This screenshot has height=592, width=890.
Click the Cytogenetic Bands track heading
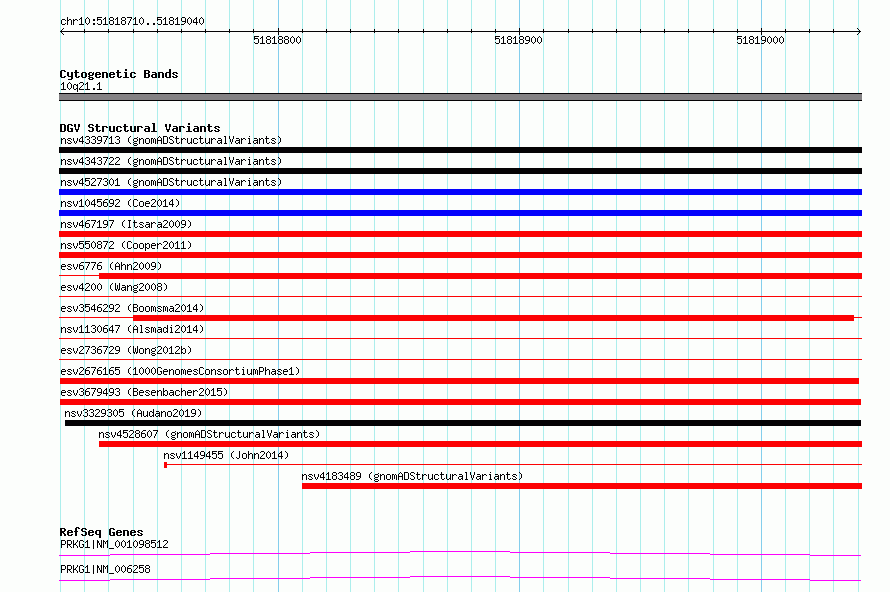point(119,74)
